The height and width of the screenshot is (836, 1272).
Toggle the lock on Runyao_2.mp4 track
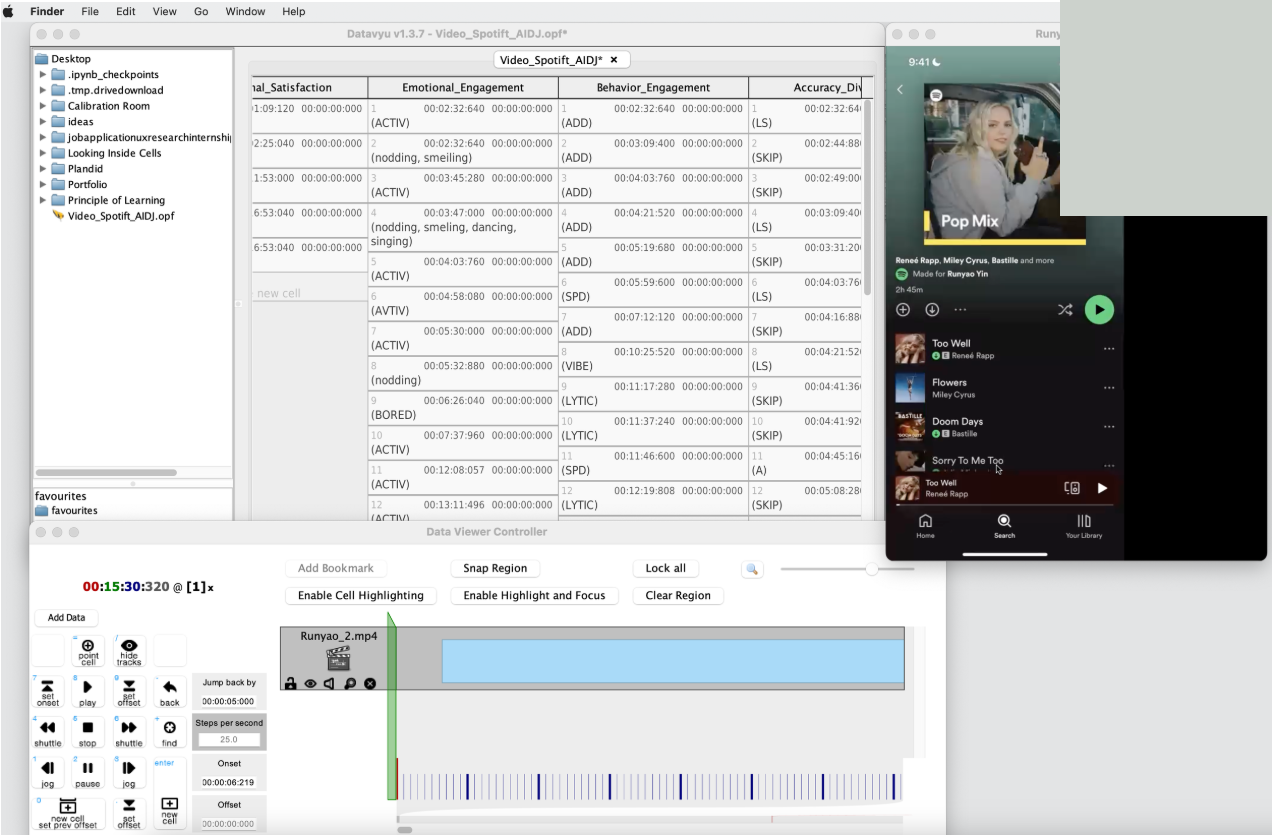[x=291, y=684]
